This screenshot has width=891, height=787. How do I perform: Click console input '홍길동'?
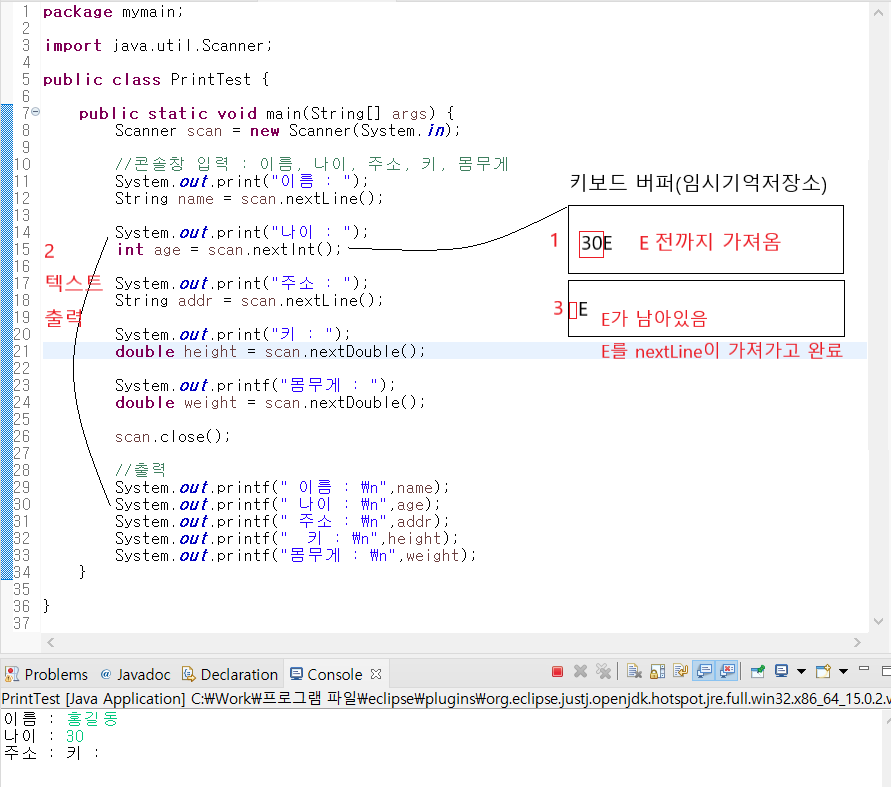[91, 719]
